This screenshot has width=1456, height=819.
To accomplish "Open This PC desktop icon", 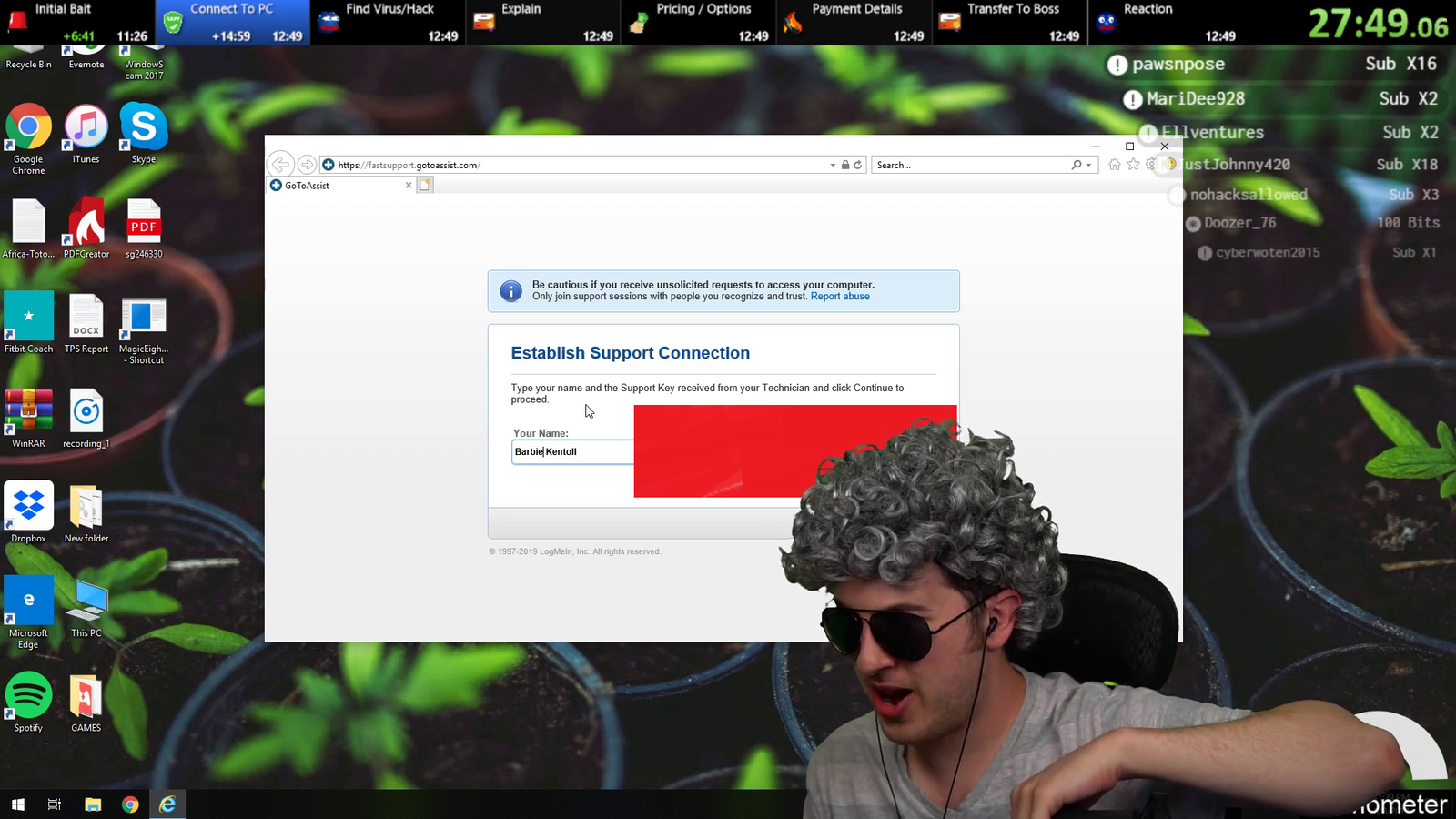I will point(86,608).
